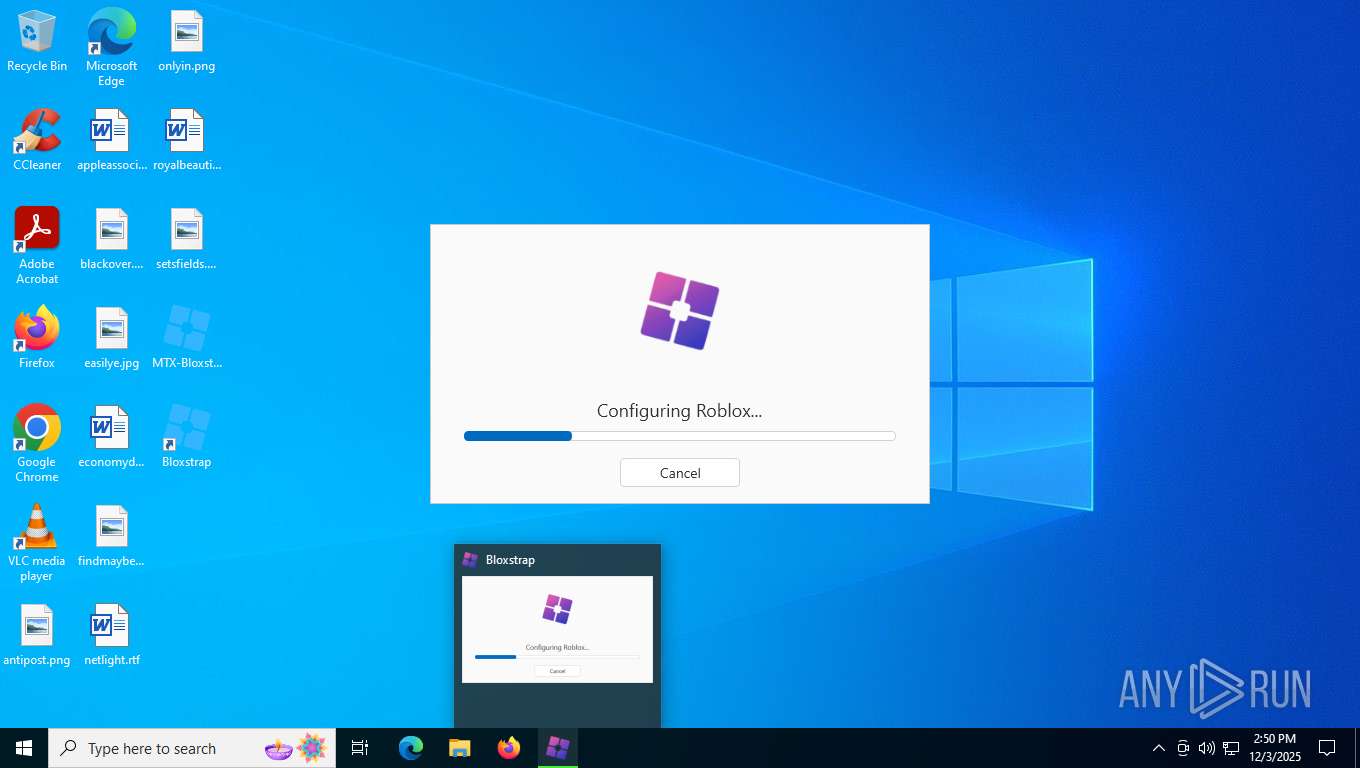Open the network status tray icon
Viewport: 1360px width, 768px height.
[x=1231, y=748]
